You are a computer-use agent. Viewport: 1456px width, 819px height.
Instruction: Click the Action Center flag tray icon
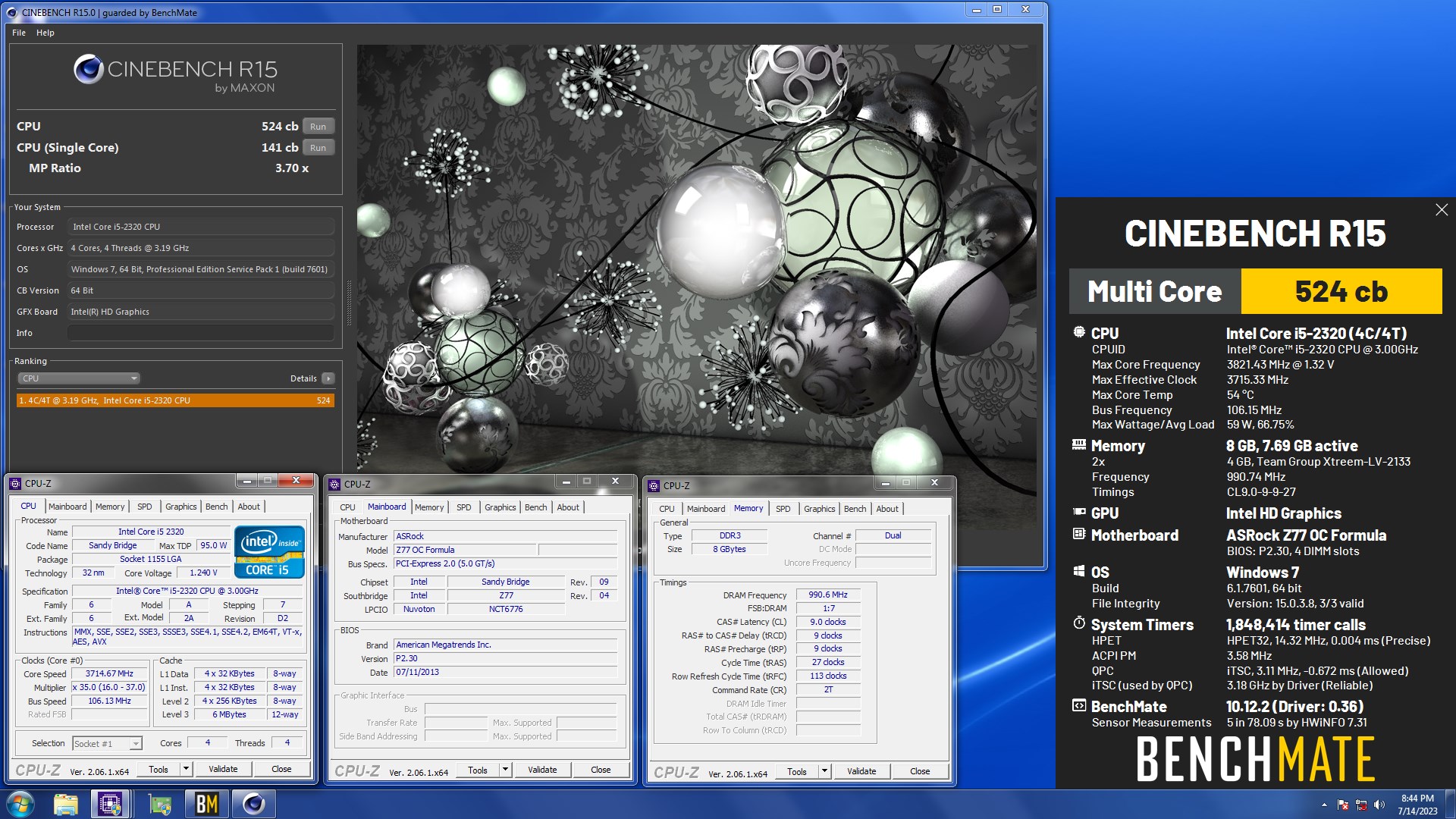pos(1343,805)
